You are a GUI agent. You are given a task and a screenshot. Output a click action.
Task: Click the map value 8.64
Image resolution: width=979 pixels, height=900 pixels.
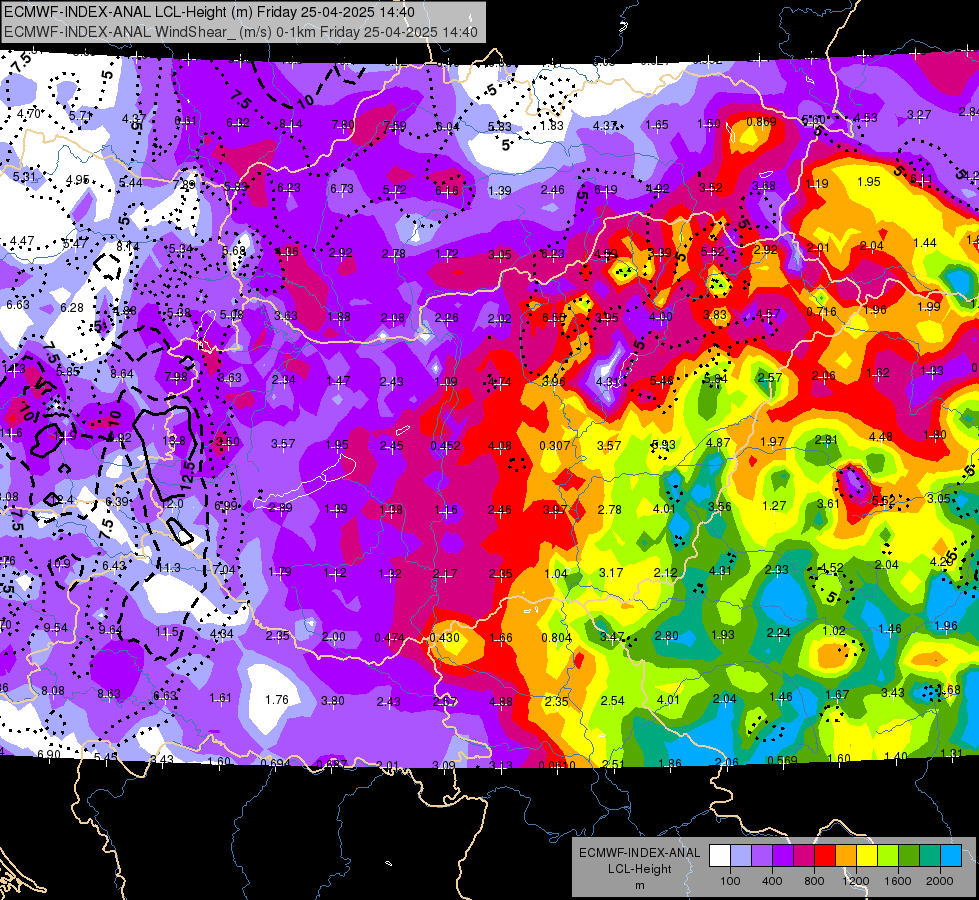(x=122, y=373)
